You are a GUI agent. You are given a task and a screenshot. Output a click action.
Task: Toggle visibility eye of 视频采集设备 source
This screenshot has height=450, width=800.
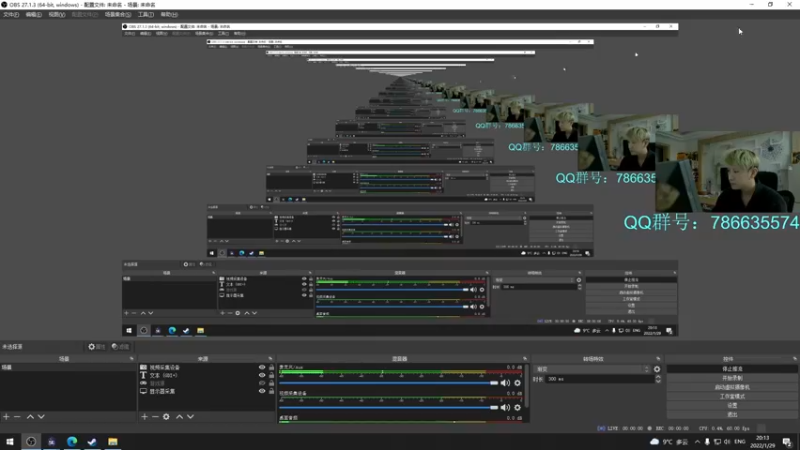[x=262, y=367]
